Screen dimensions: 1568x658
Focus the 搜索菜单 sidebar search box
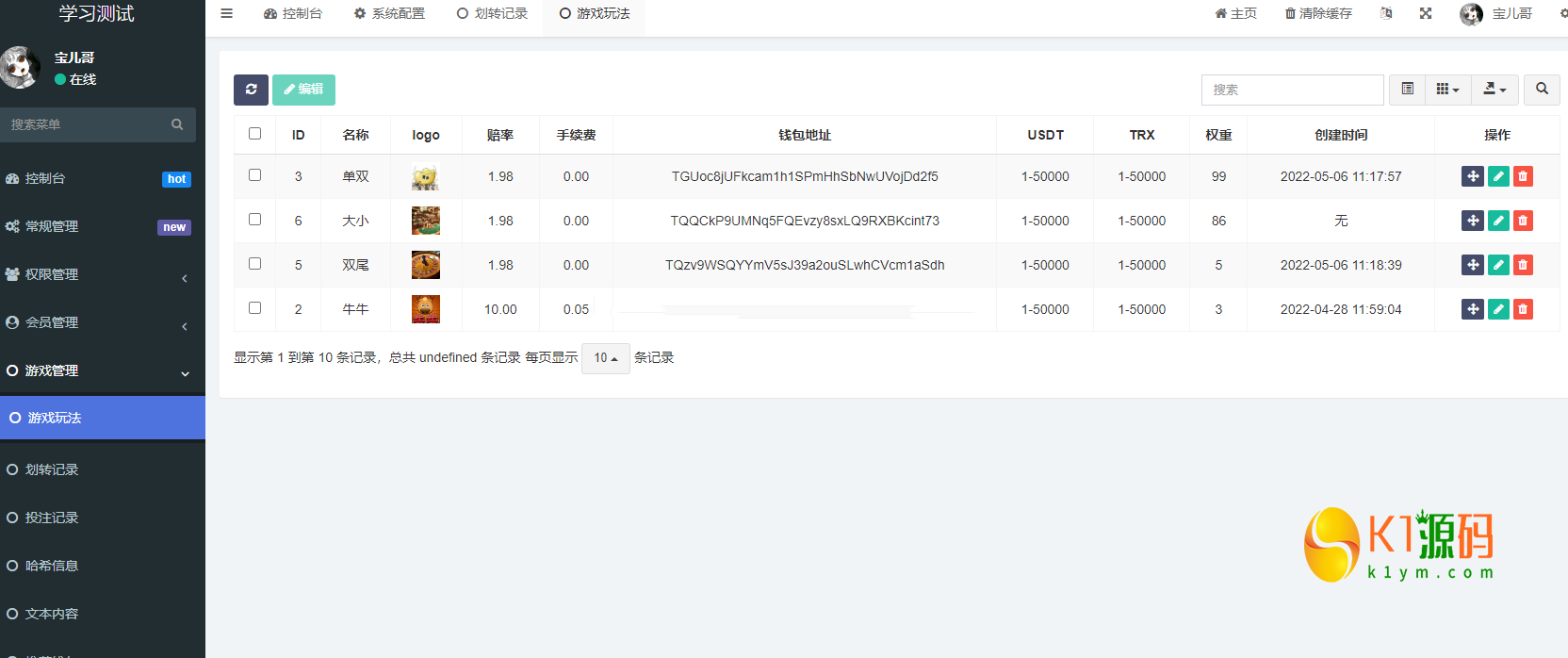[x=98, y=124]
